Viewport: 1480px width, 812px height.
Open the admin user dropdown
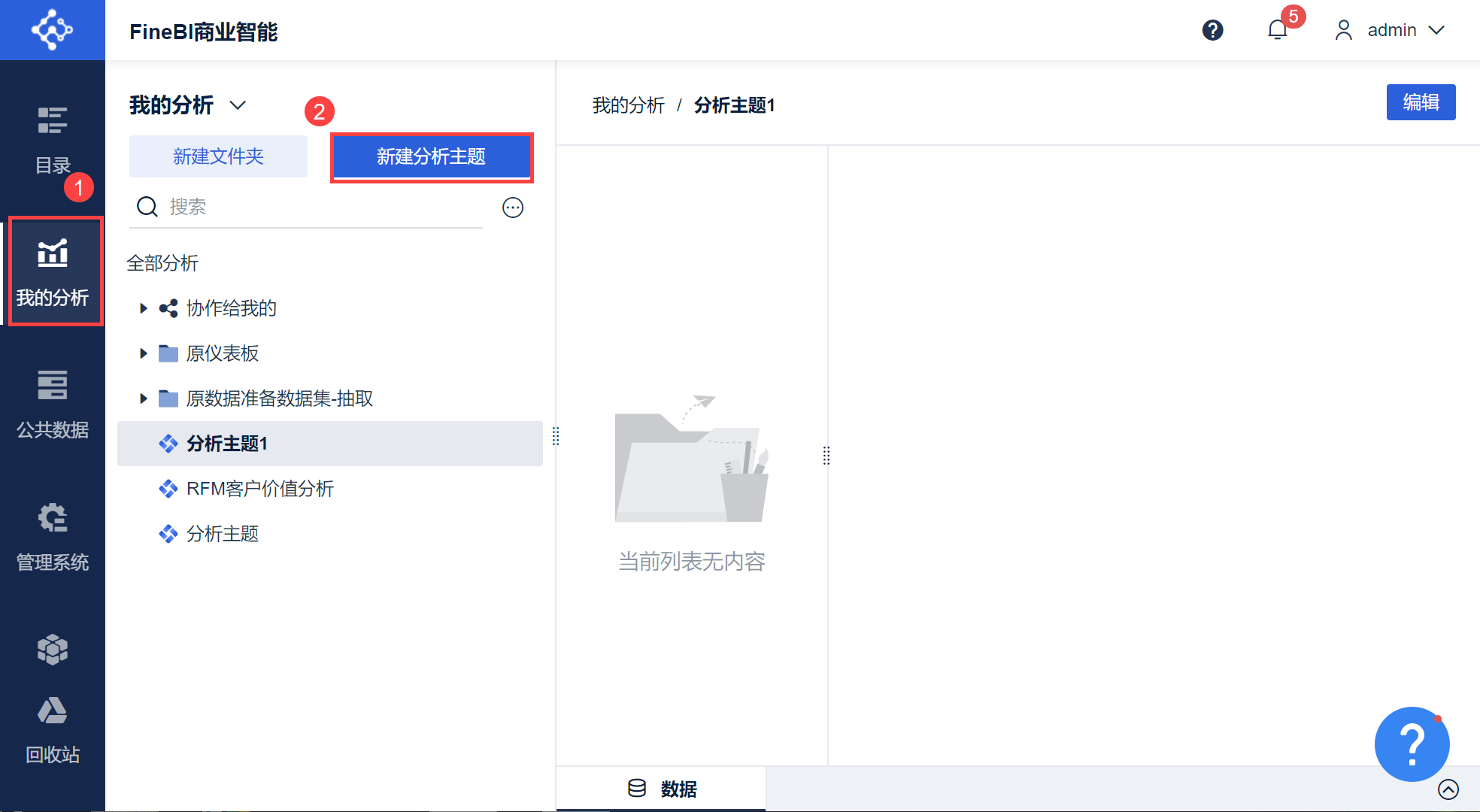point(1391,30)
